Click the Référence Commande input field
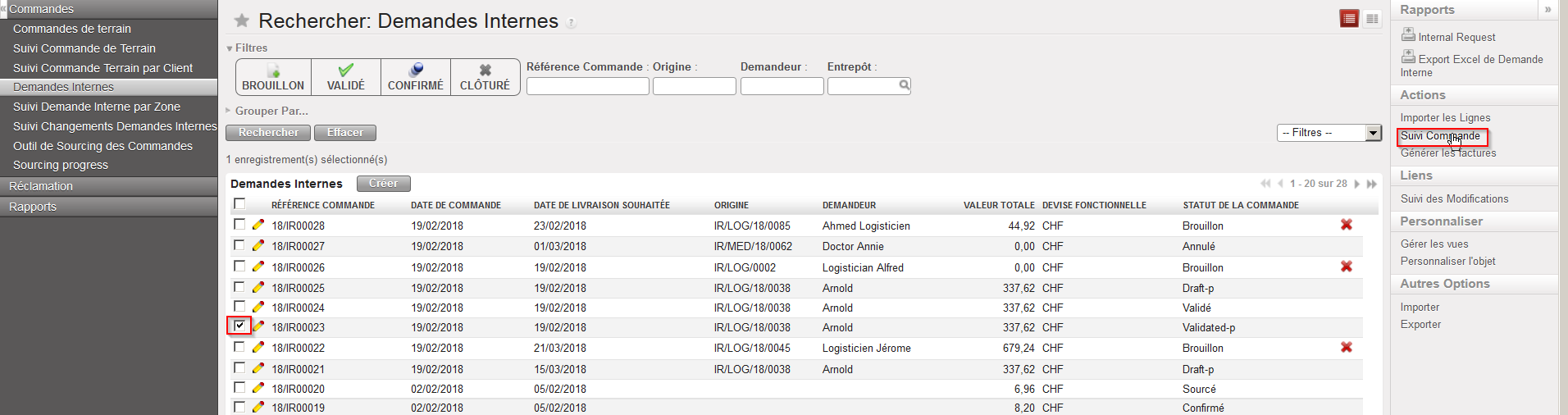Image resolution: width=1568 pixels, height=415 pixels. tap(587, 86)
